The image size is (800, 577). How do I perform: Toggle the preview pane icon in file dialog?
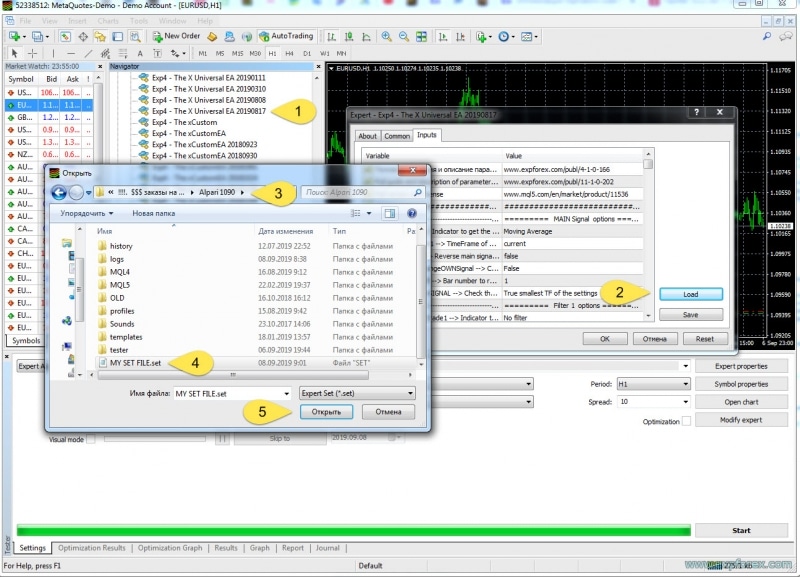(x=390, y=213)
